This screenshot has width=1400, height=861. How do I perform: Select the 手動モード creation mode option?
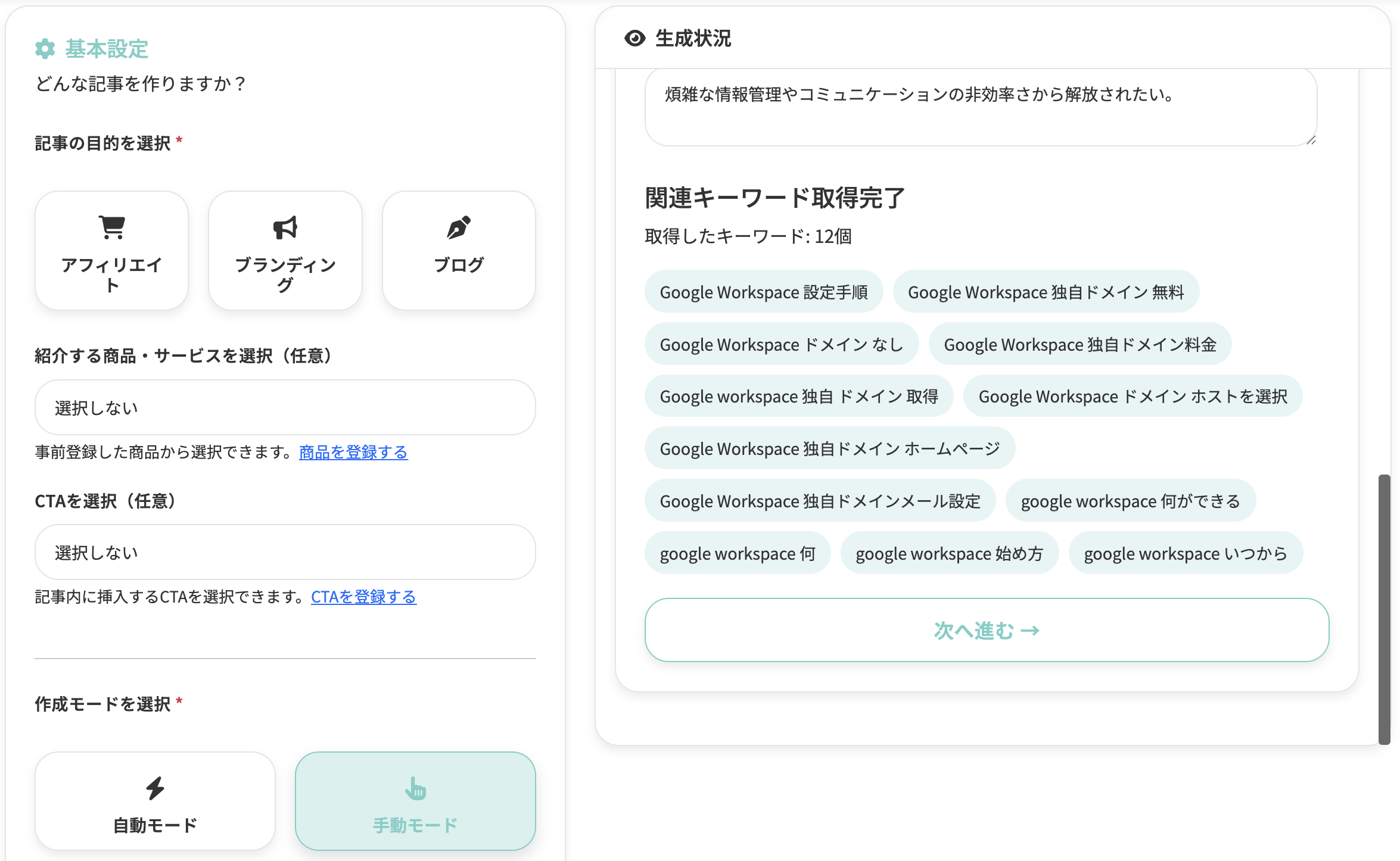tap(415, 801)
